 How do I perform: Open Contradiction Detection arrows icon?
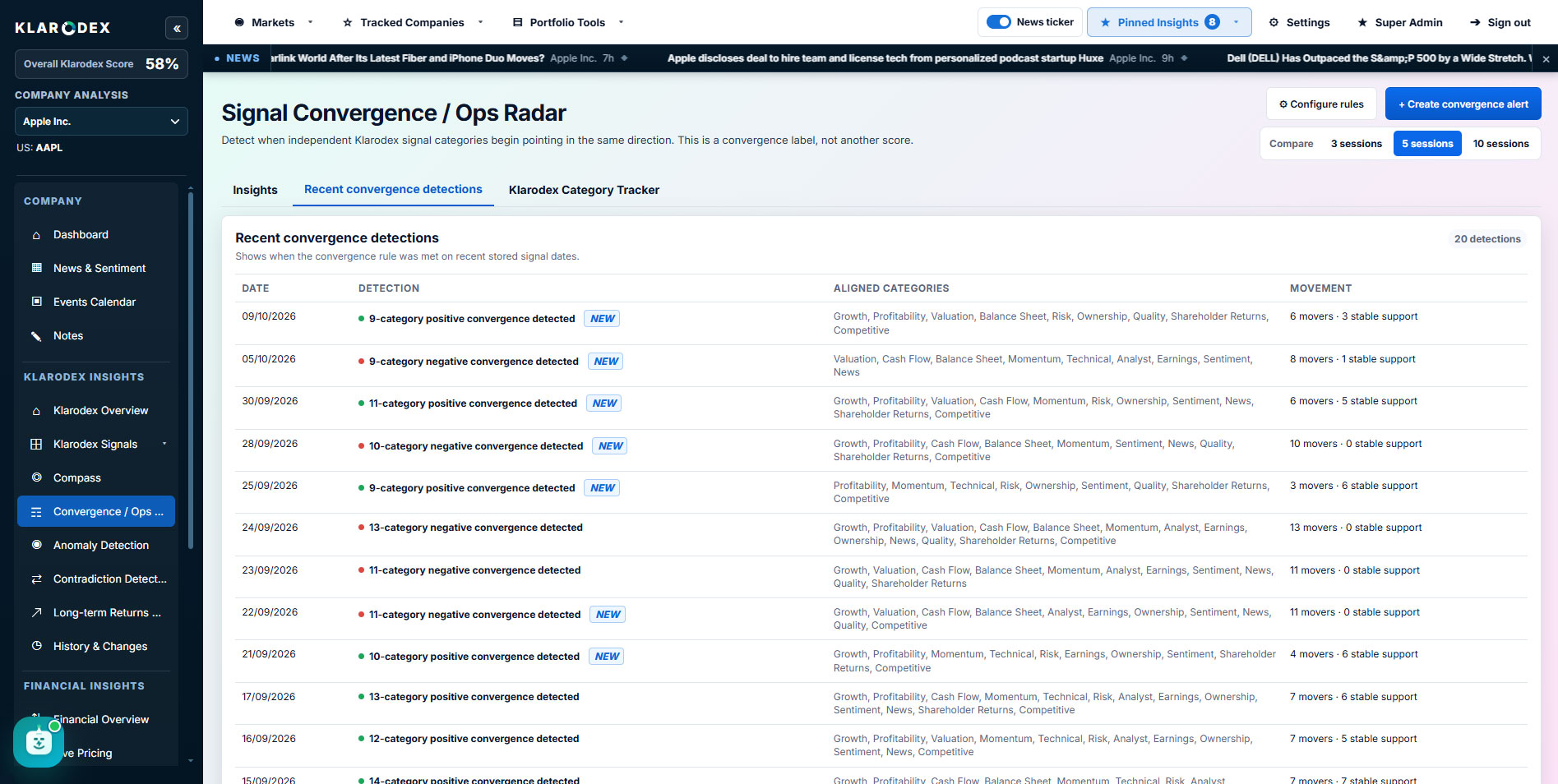coord(36,579)
